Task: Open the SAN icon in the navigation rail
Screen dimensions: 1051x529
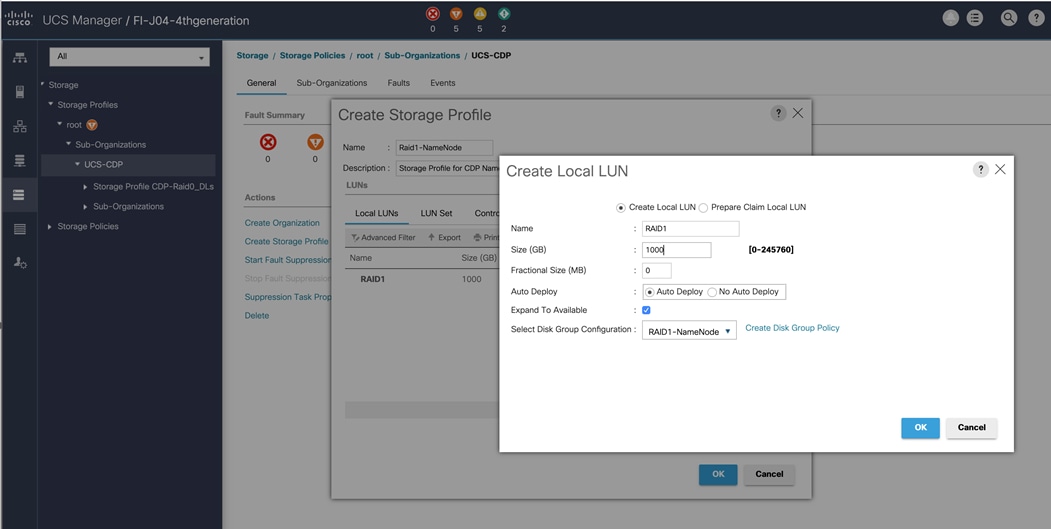Action: pos(19,160)
